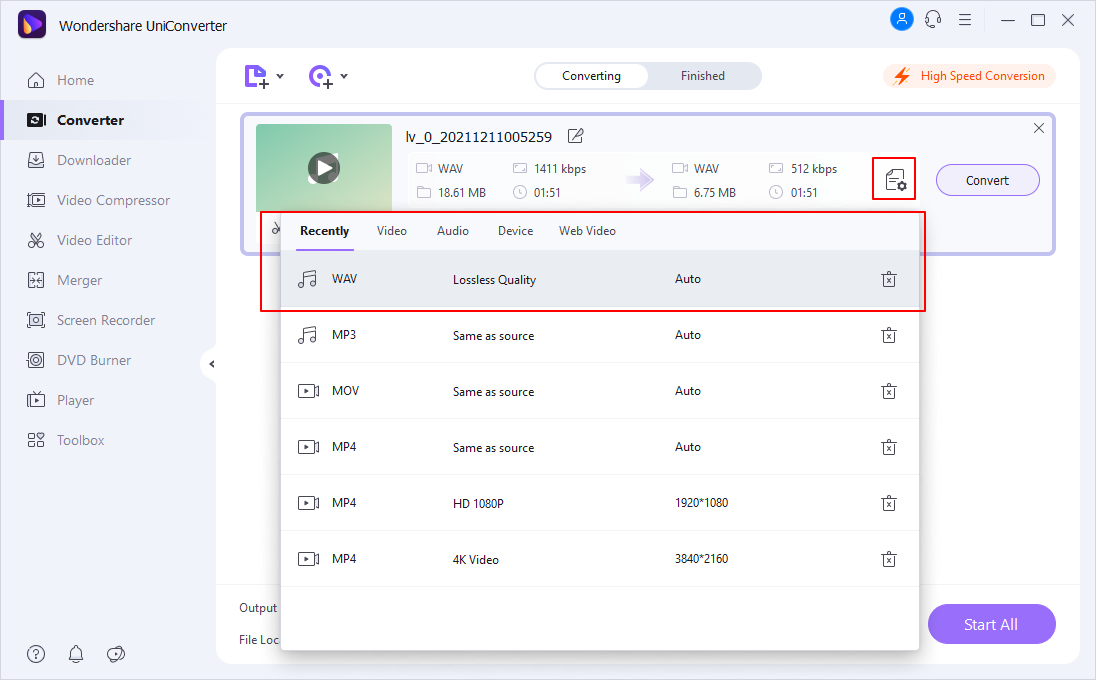Image resolution: width=1096 pixels, height=680 pixels.
Task: Choose MP4 4K Video preset
Action: tap(600, 559)
